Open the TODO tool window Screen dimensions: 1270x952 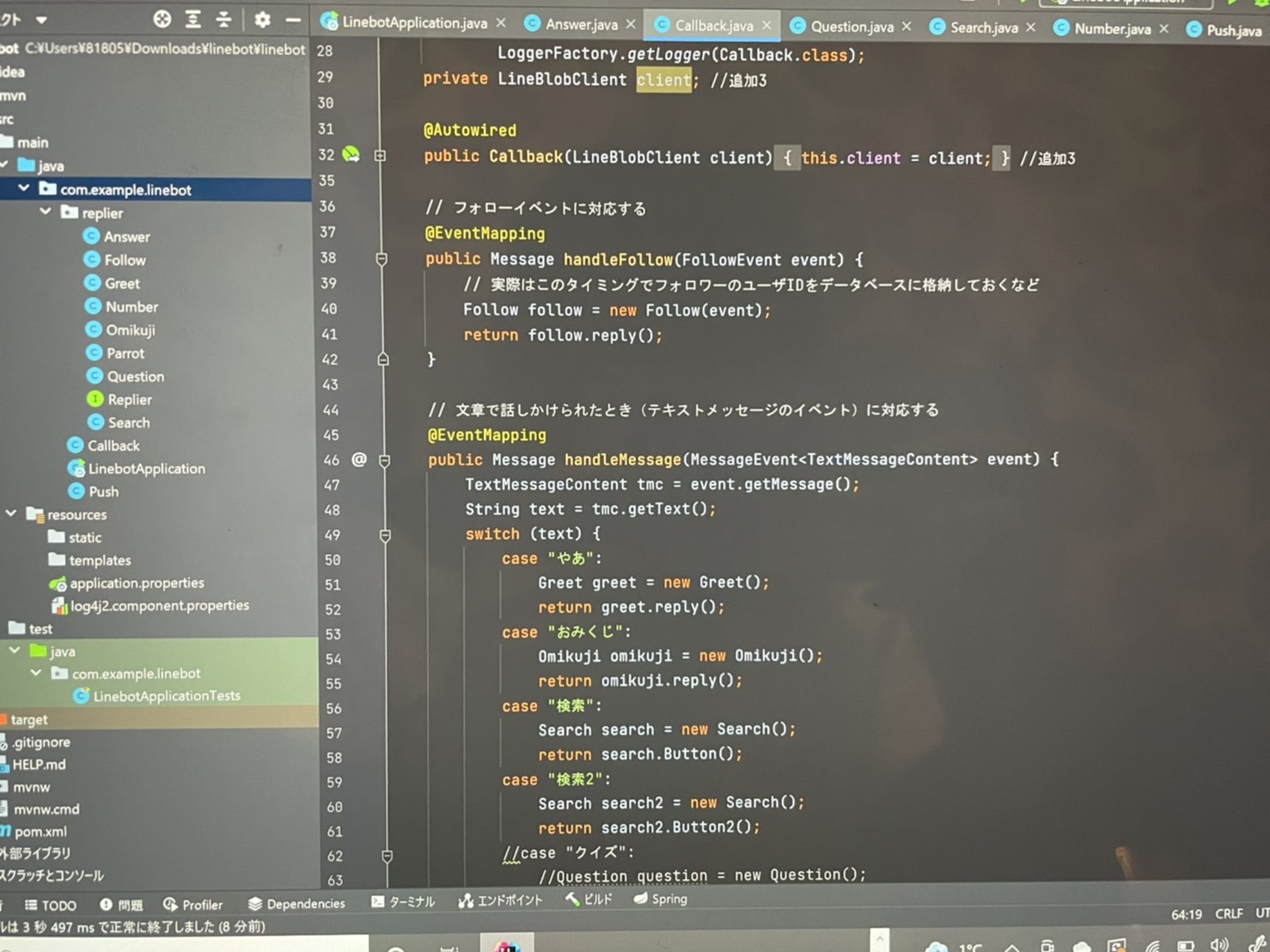(51, 906)
